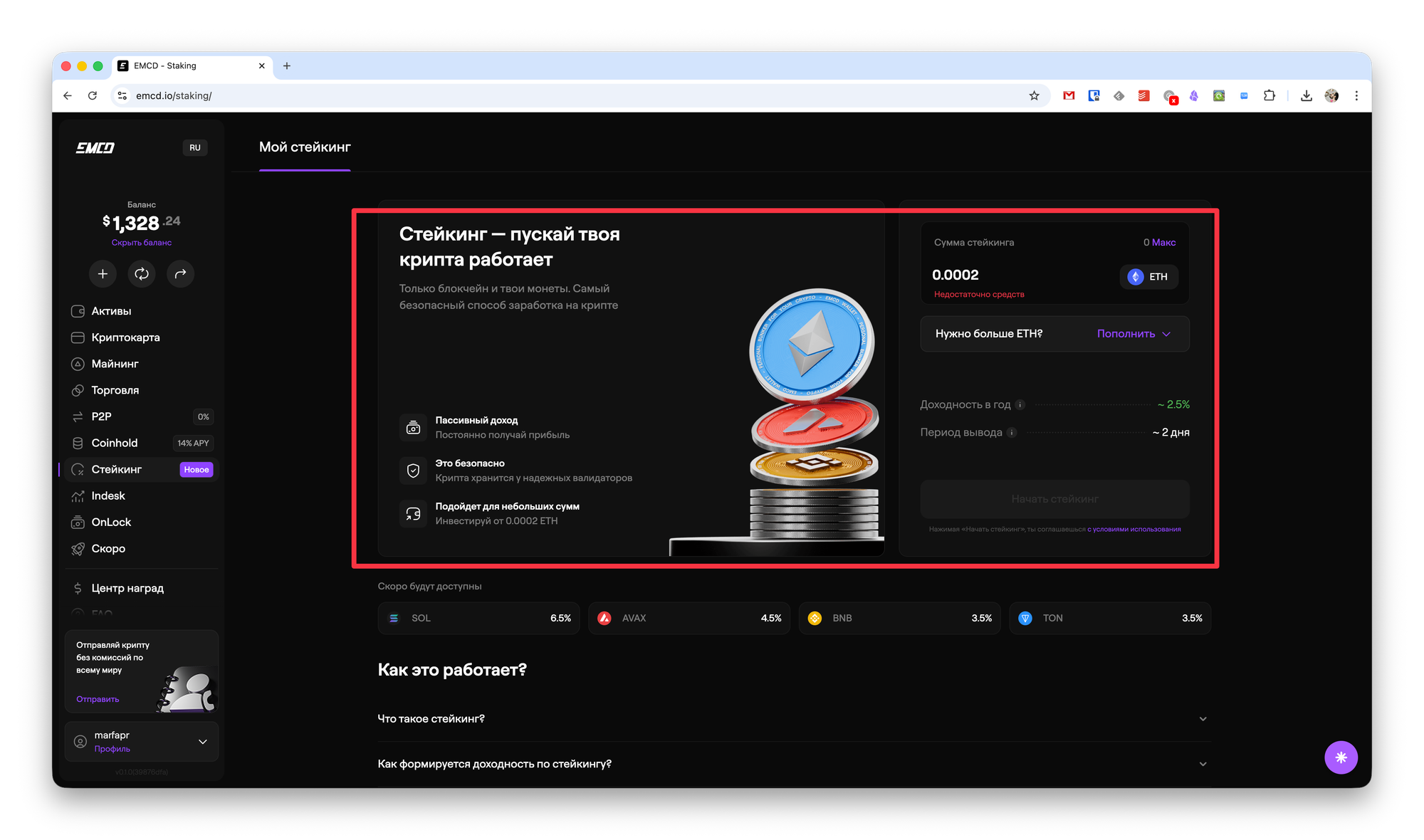Click the curved send arrow icon
The width and height of the screenshot is (1424, 840).
[180, 274]
